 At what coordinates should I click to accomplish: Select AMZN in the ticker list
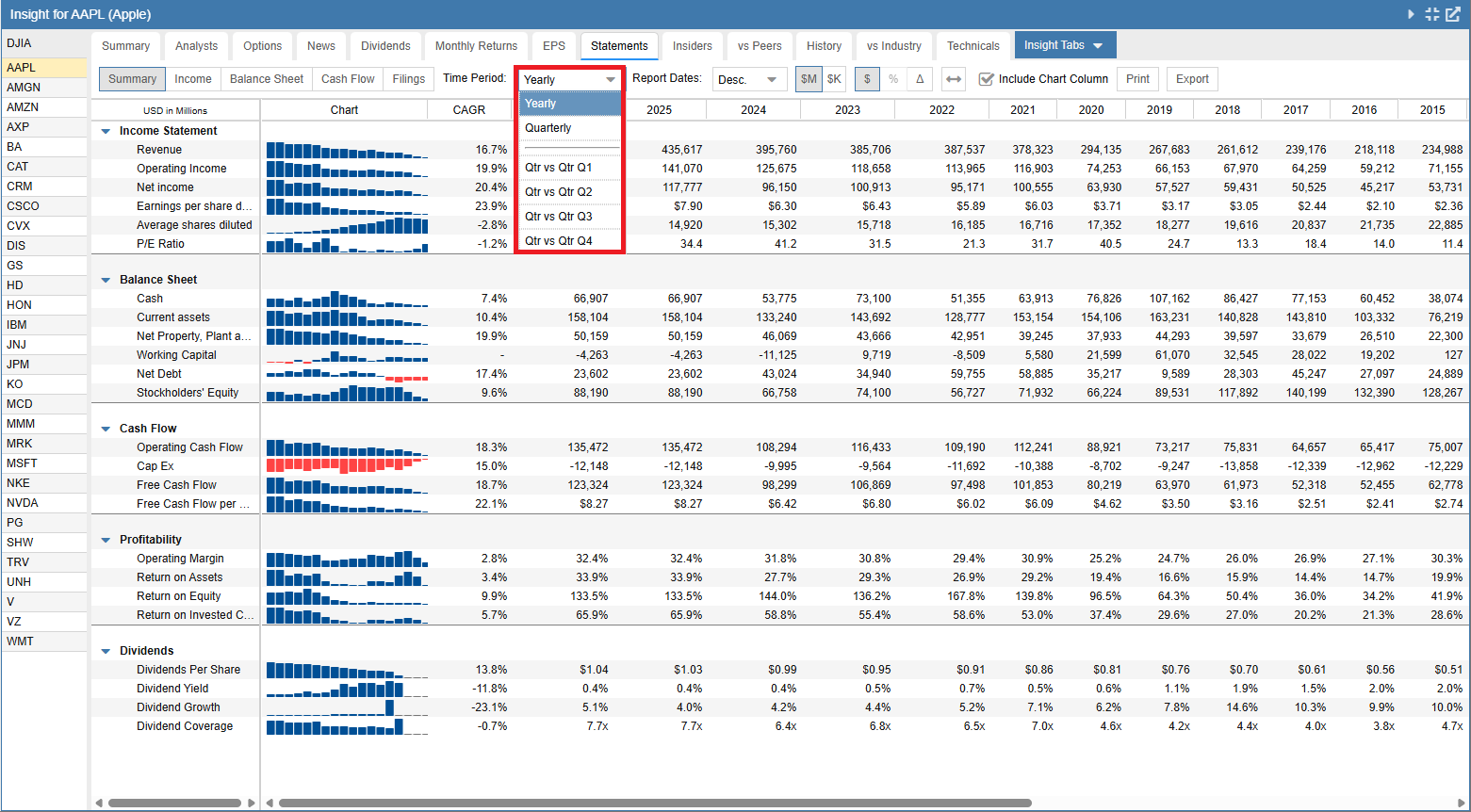44,107
